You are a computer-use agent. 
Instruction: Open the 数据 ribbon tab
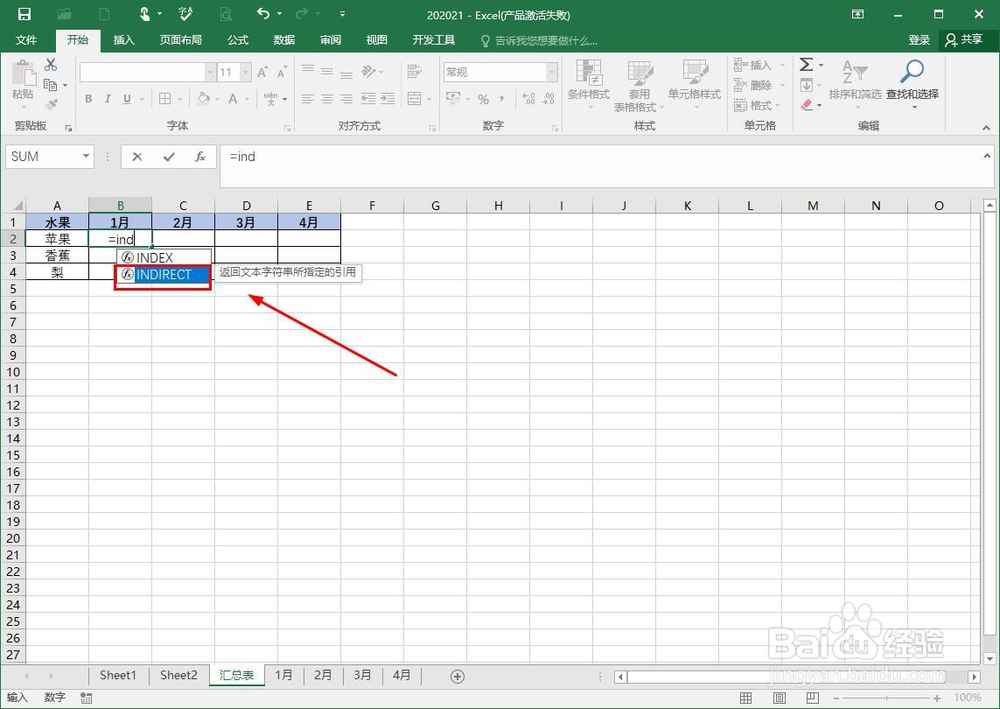click(x=284, y=40)
